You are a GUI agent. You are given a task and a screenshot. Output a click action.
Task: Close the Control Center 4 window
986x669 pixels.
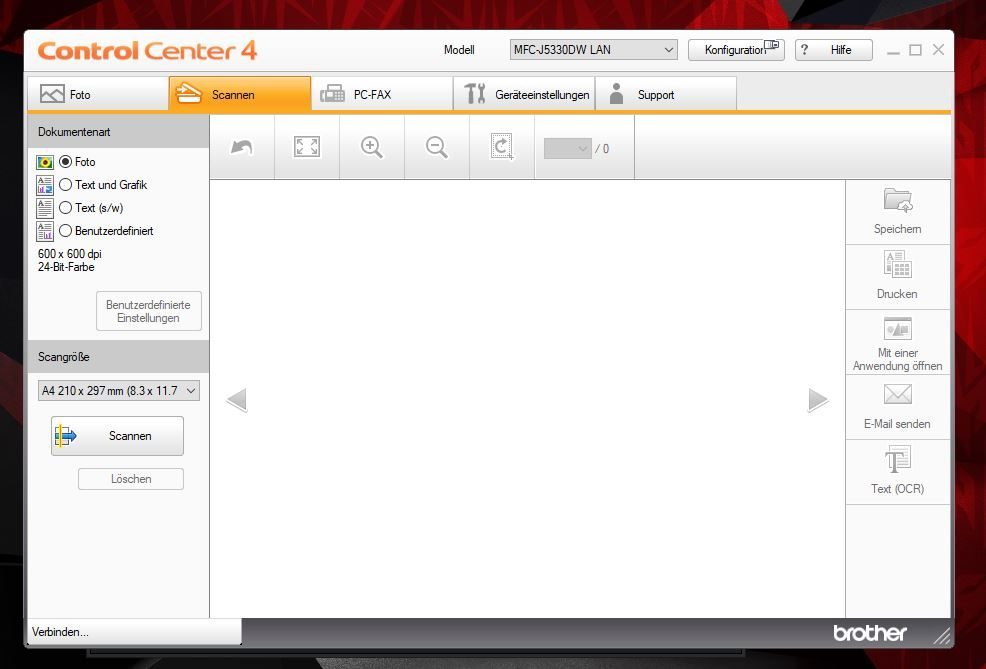pos(938,50)
